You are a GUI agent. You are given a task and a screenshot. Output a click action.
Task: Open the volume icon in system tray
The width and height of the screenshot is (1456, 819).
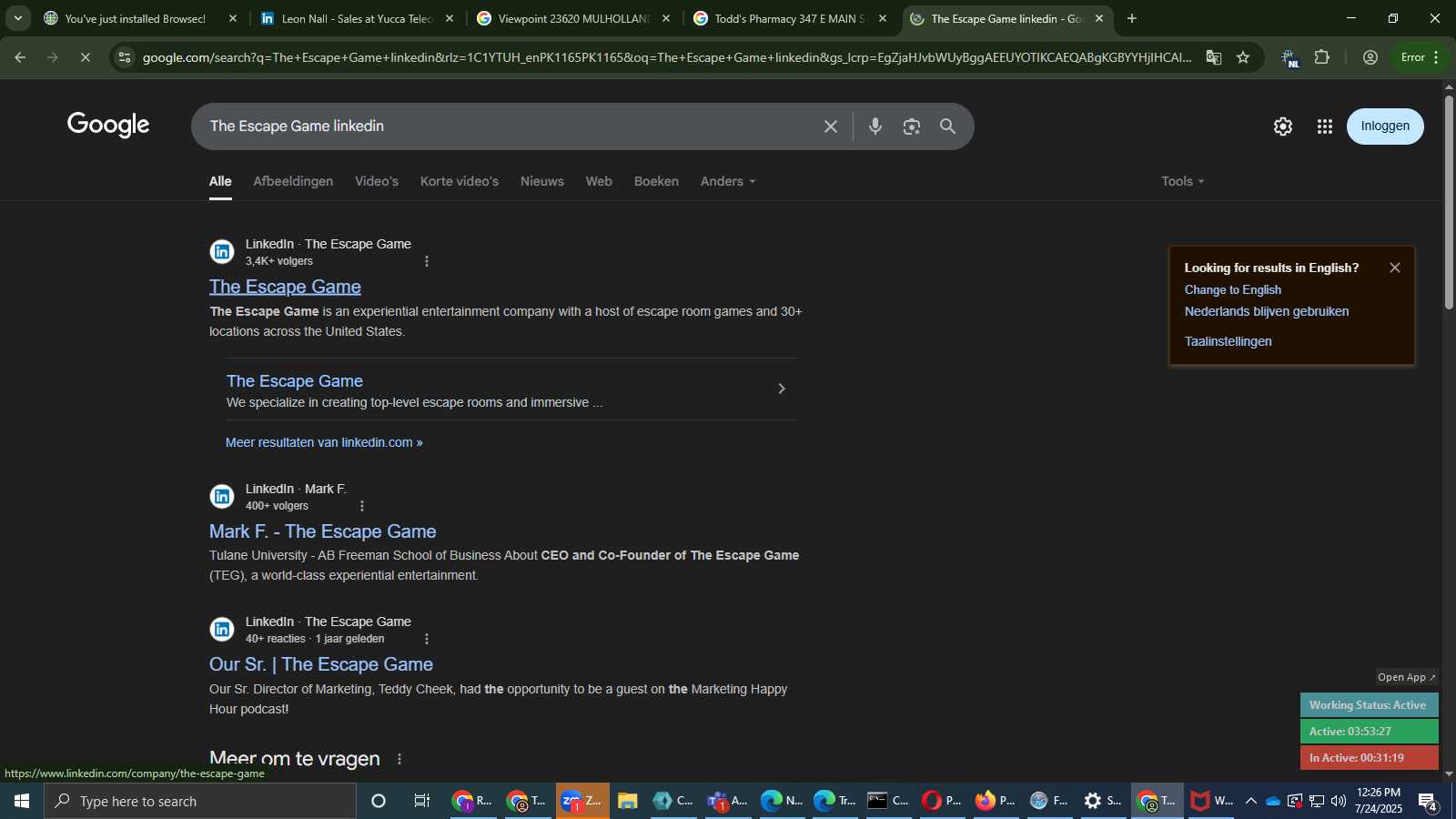[1338, 801]
